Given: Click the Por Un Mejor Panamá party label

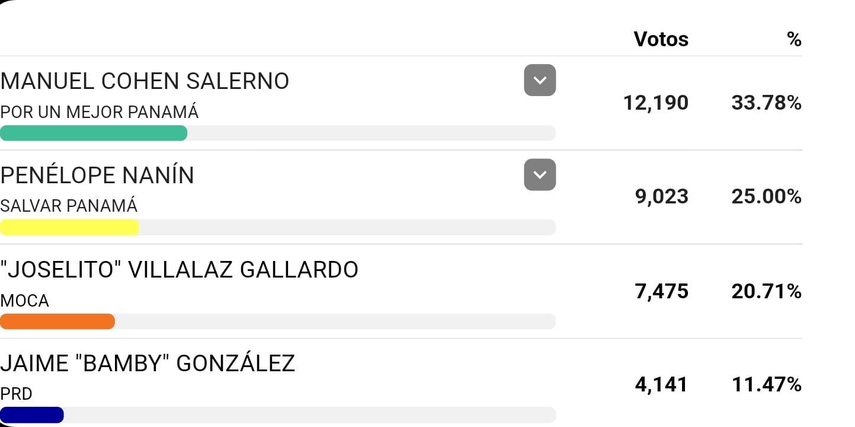Looking at the screenshot, I should click(99, 112).
